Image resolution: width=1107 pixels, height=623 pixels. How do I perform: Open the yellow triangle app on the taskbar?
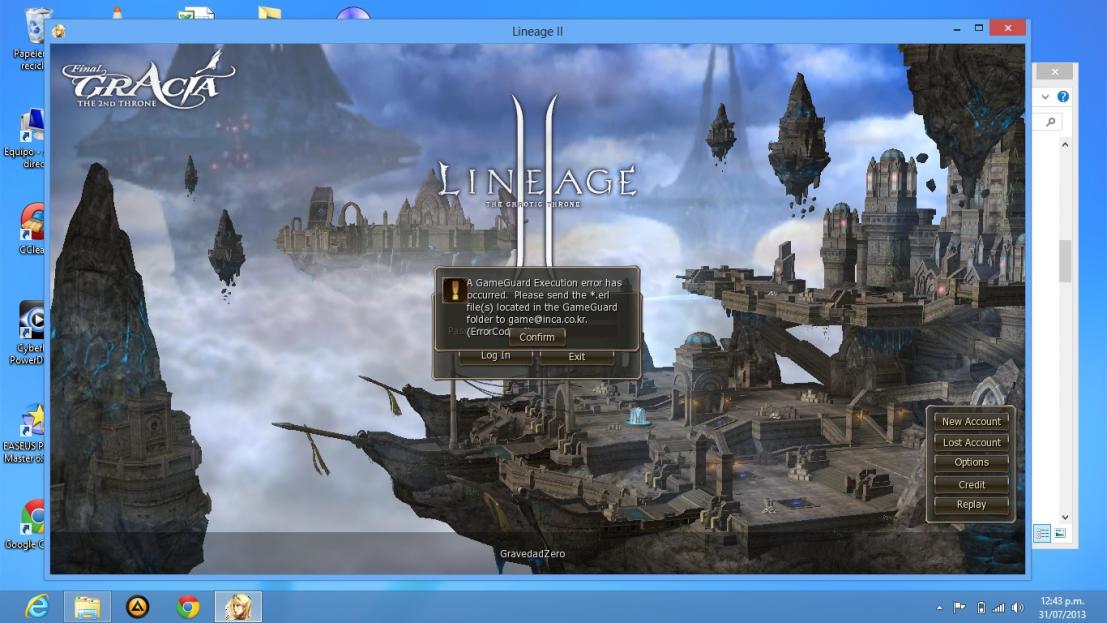pyautogui.click(x=138, y=607)
